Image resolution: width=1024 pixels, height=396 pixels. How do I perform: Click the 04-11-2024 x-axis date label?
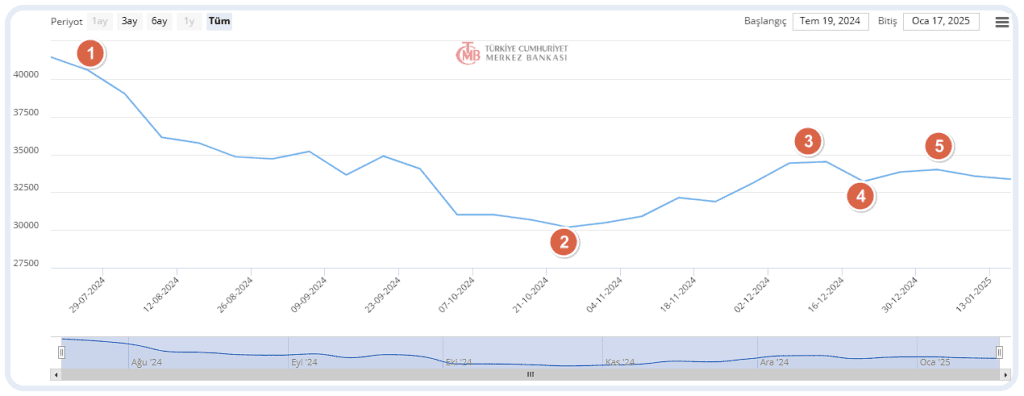point(604,295)
